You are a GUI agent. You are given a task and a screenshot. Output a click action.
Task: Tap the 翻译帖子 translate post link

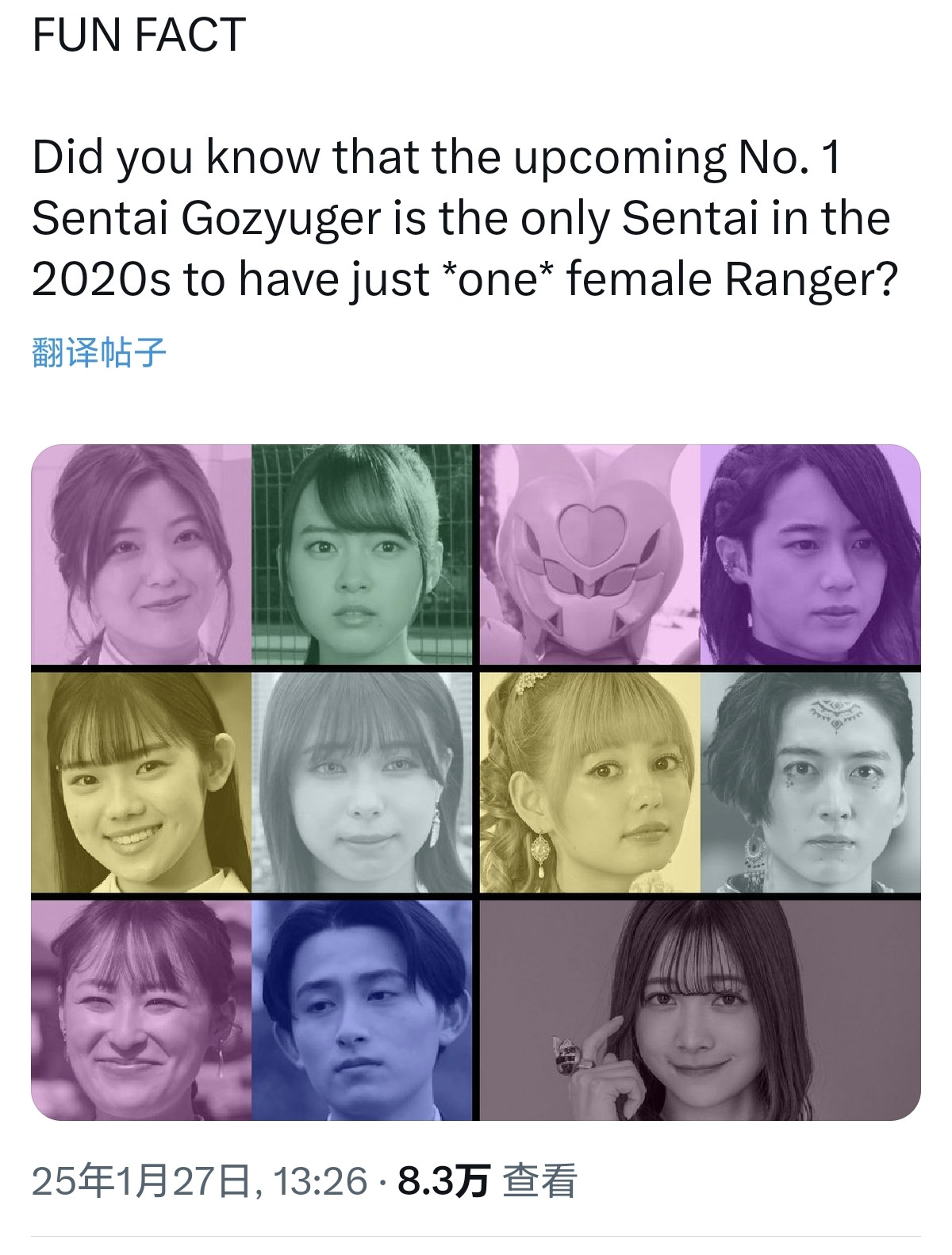(98, 352)
